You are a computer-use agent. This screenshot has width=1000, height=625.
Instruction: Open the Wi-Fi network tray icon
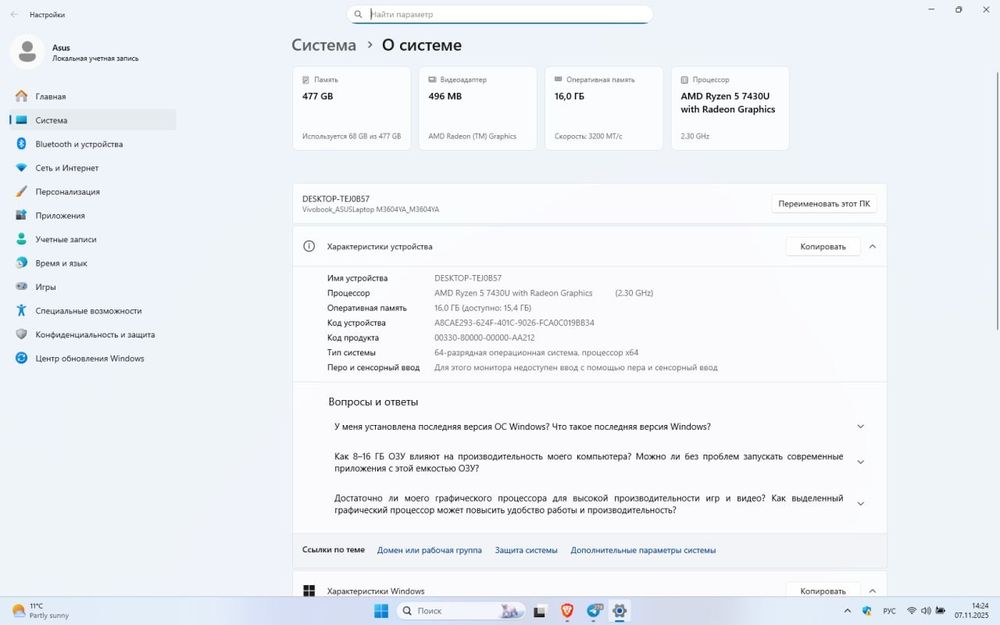(x=911, y=611)
